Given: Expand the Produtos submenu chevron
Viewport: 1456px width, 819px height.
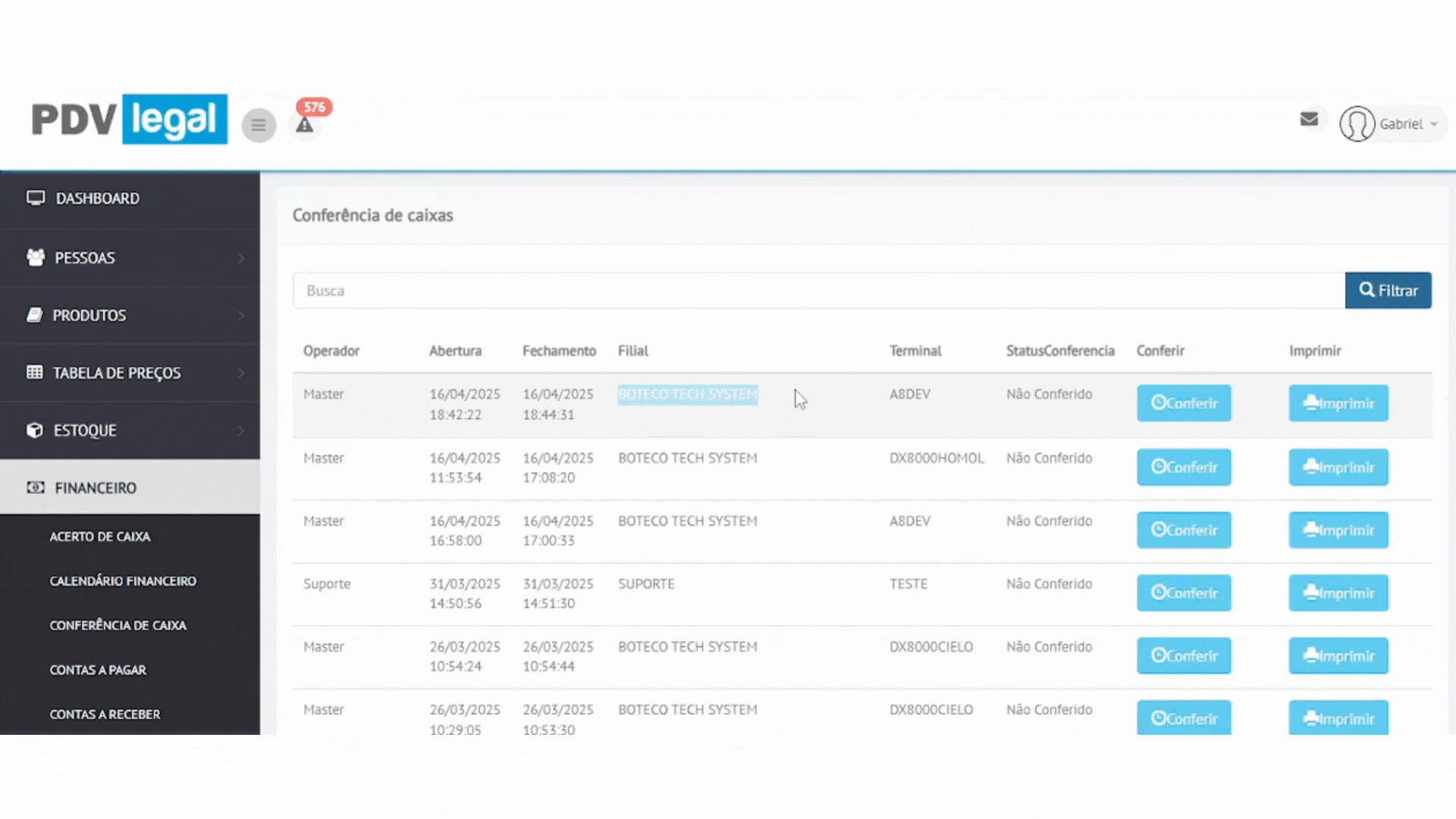Looking at the screenshot, I should click(240, 315).
